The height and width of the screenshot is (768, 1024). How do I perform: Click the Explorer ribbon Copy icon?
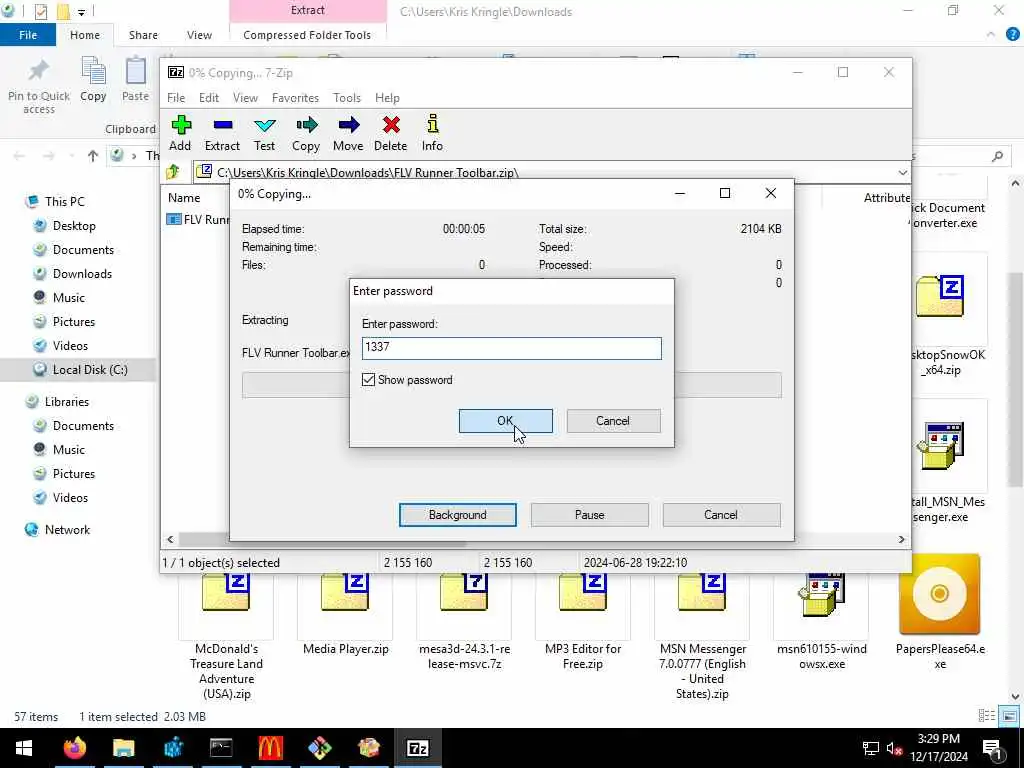(x=93, y=71)
